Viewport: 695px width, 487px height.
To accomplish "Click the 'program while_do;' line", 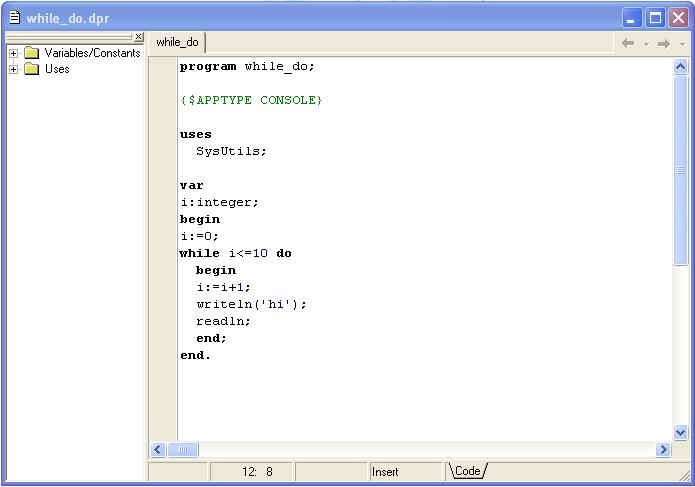I will (x=247, y=66).
